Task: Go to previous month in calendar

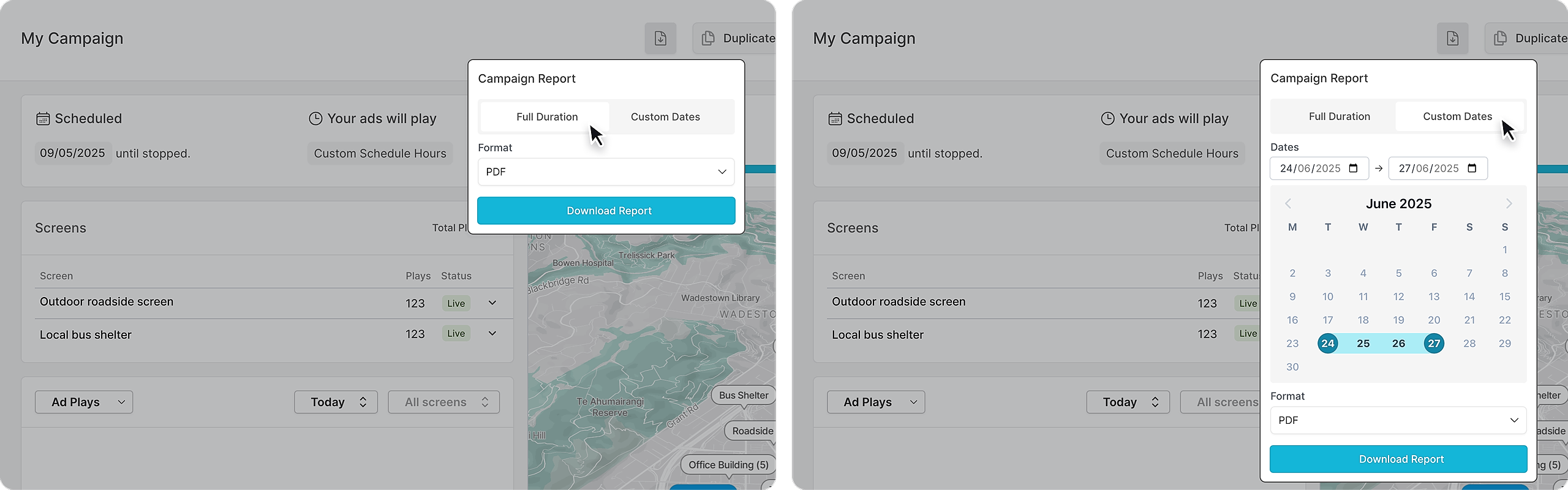Action: [x=1288, y=203]
